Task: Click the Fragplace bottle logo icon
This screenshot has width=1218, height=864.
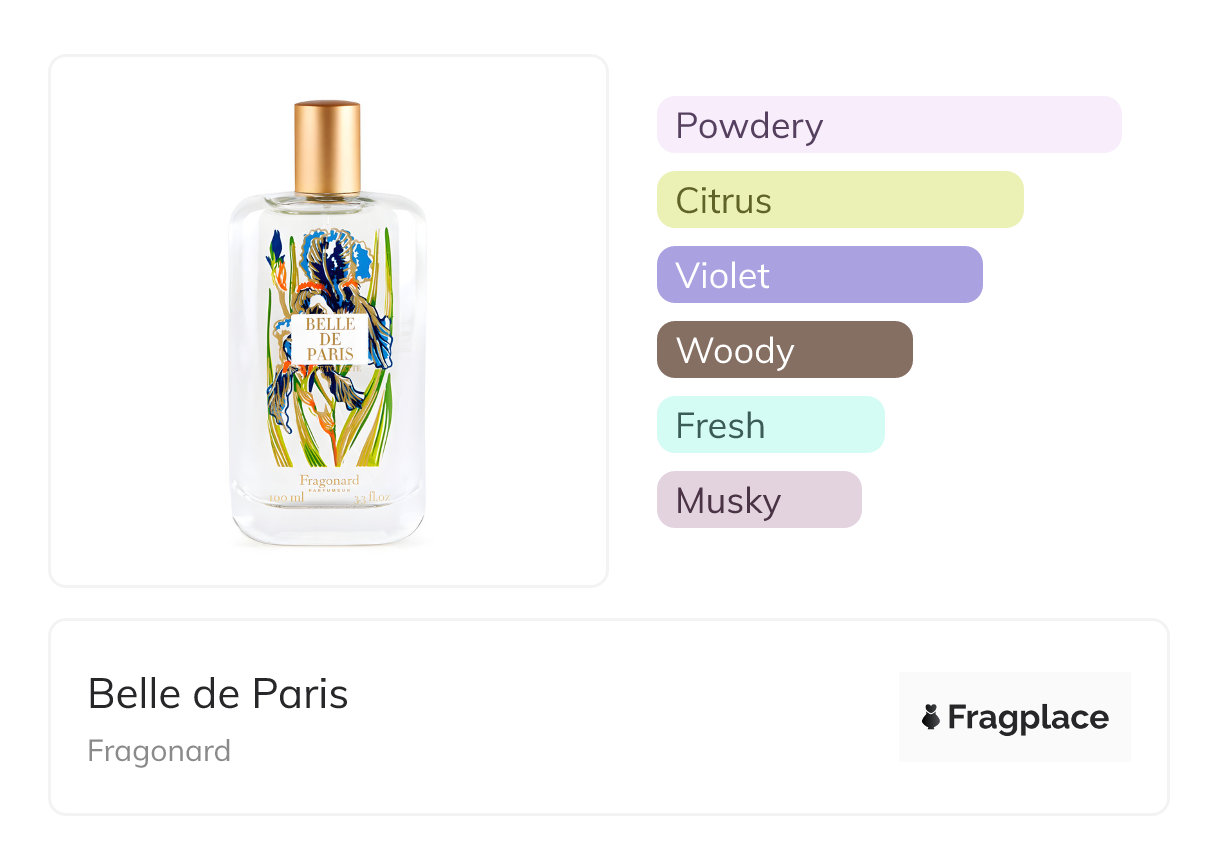Action: (x=931, y=717)
